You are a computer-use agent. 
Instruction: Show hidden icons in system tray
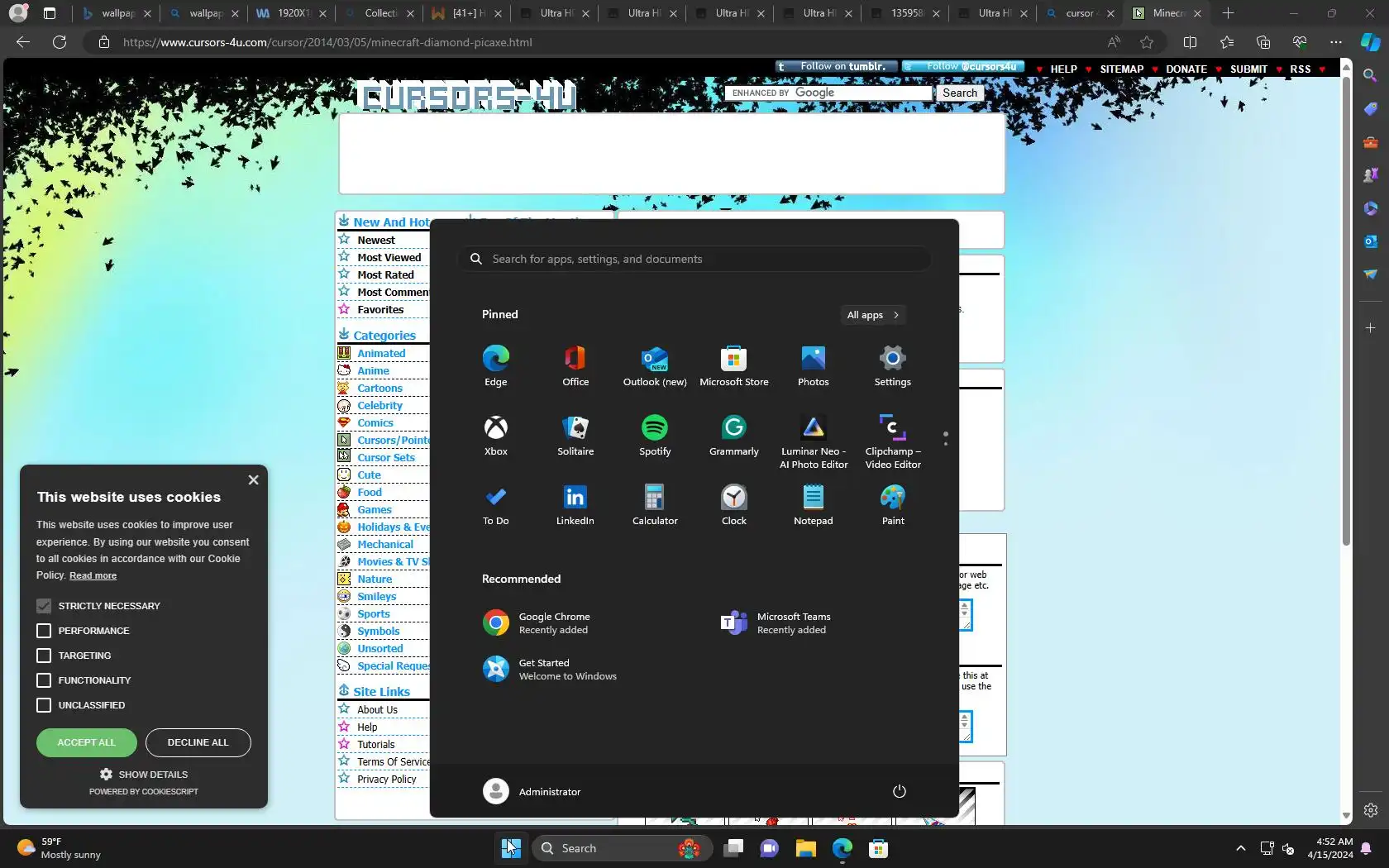[x=1240, y=848]
